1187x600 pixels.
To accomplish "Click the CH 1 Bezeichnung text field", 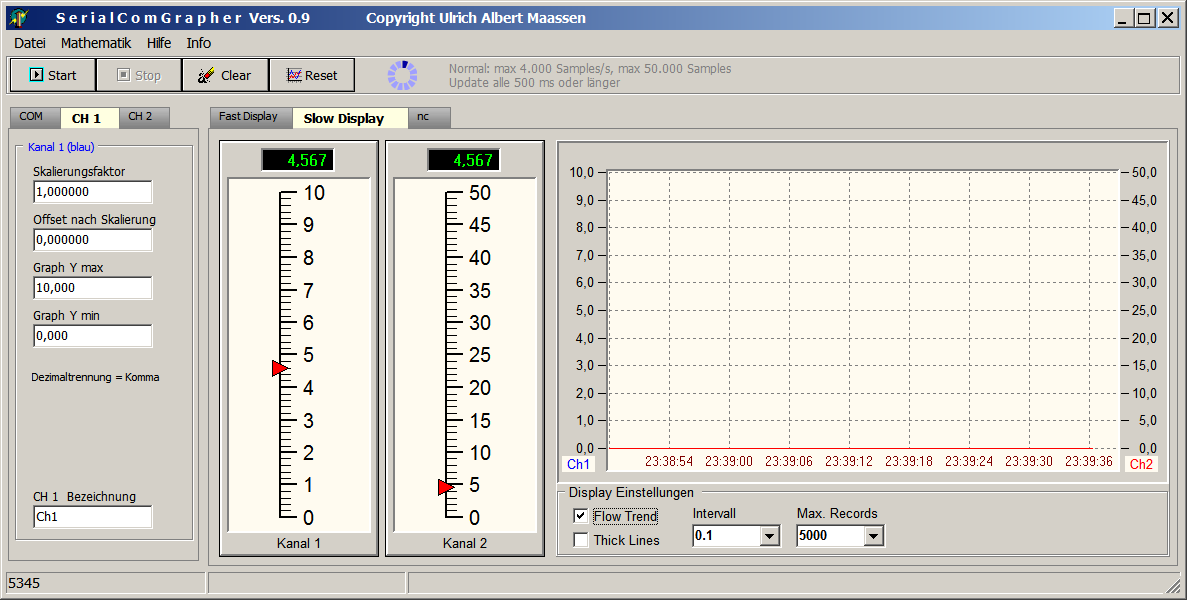I will (x=92, y=517).
